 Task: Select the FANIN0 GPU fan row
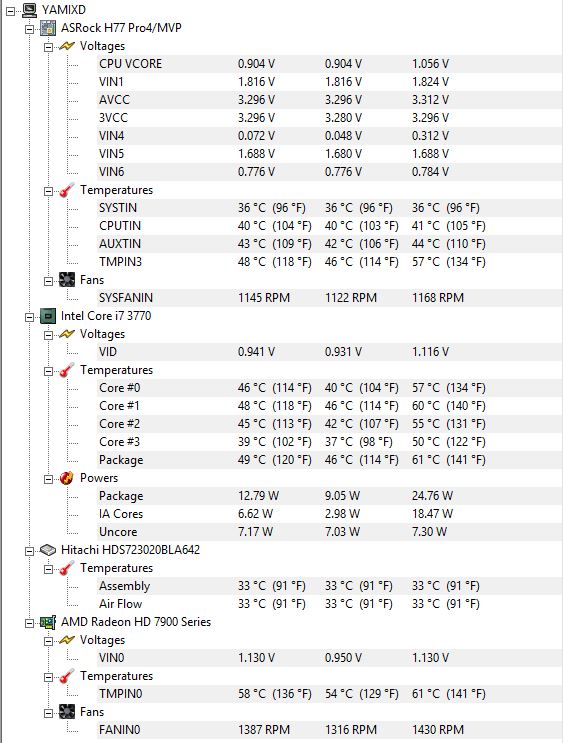point(329,730)
